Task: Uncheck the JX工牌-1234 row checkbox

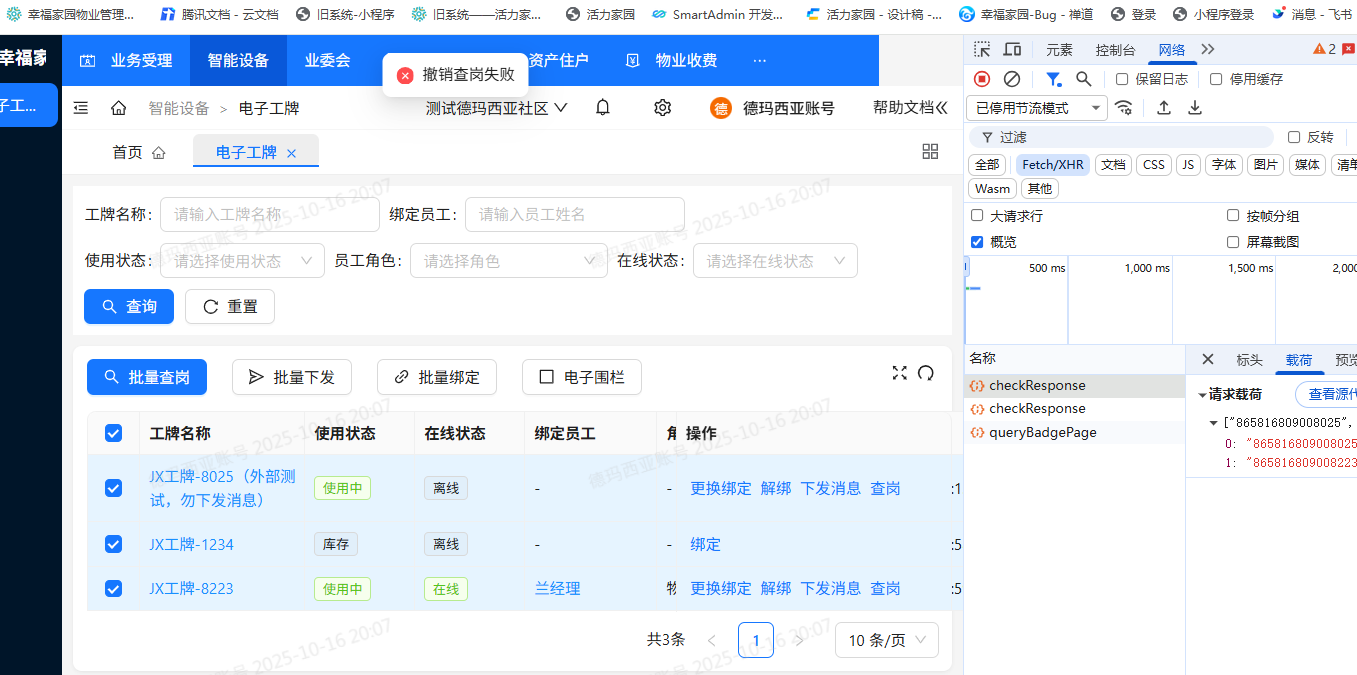Action: (x=114, y=544)
